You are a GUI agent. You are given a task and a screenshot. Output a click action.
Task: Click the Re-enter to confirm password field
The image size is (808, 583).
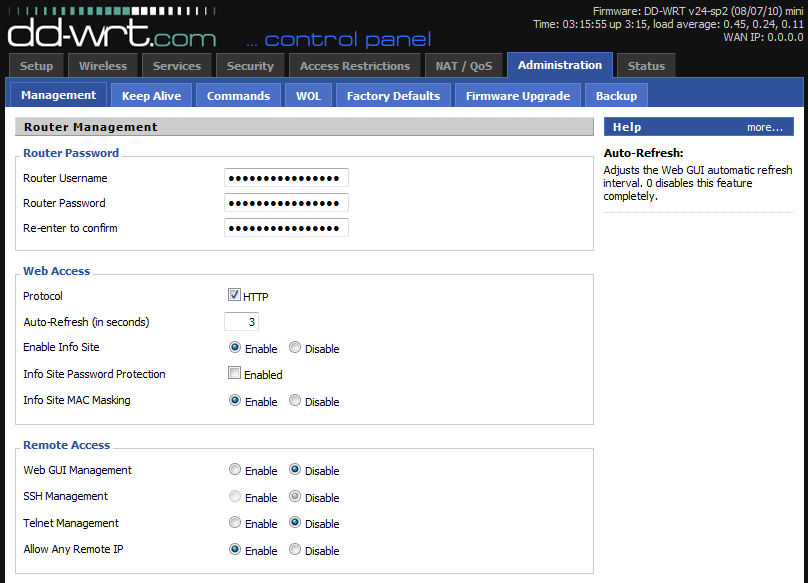(286, 228)
